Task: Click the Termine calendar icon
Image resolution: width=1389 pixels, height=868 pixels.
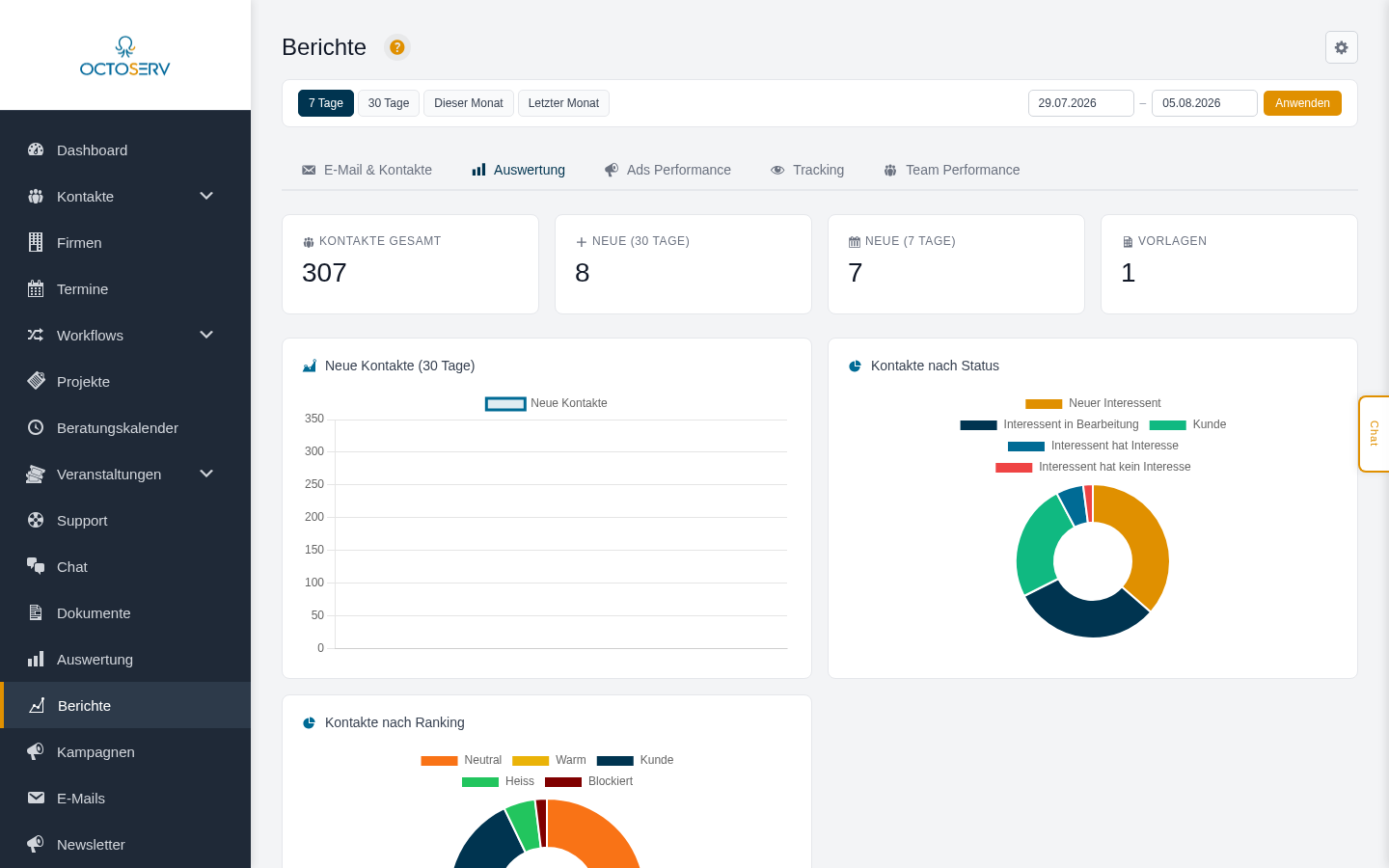Action: click(36, 288)
